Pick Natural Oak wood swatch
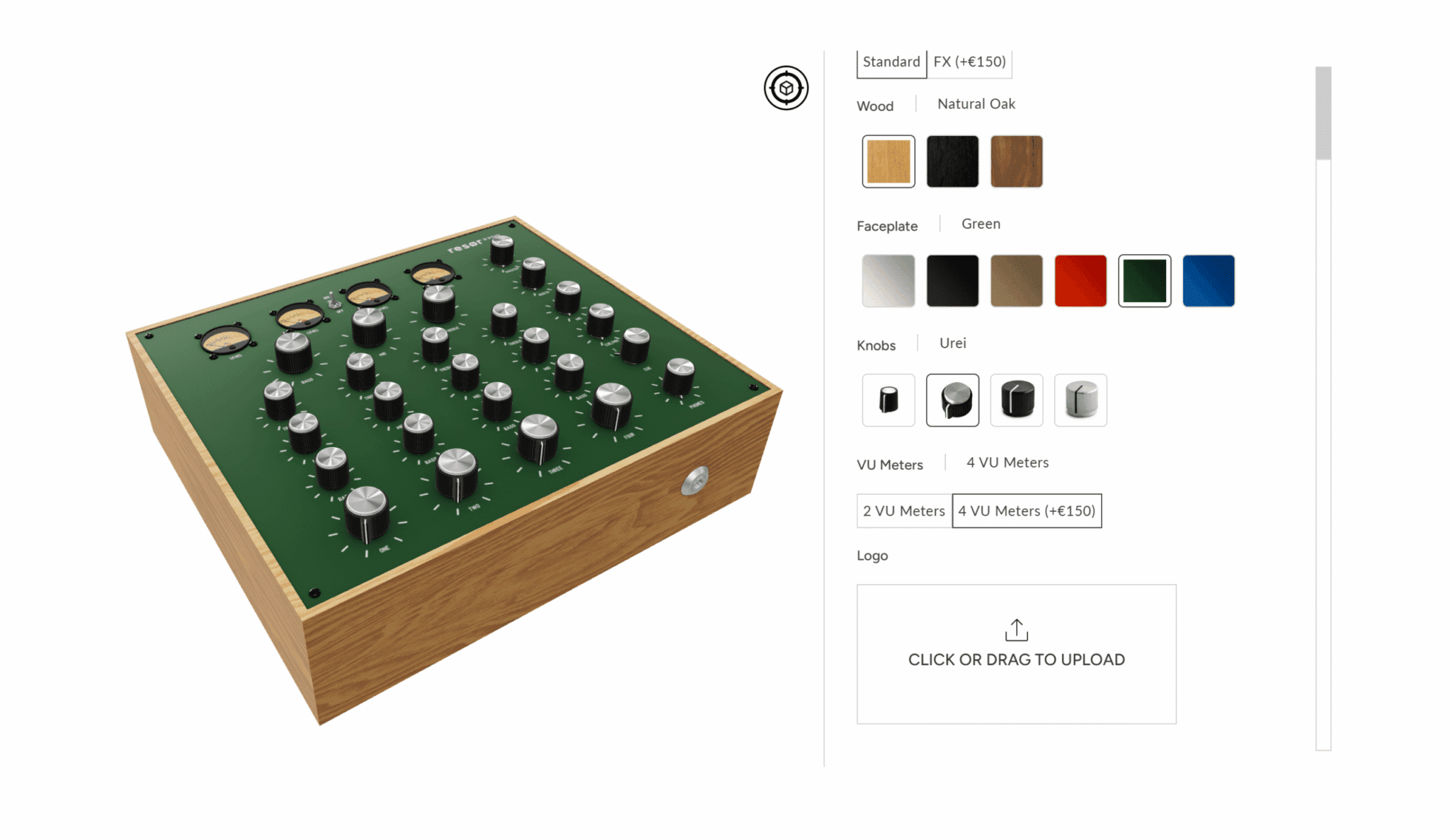The height and width of the screenshot is (840, 1450). [x=889, y=161]
